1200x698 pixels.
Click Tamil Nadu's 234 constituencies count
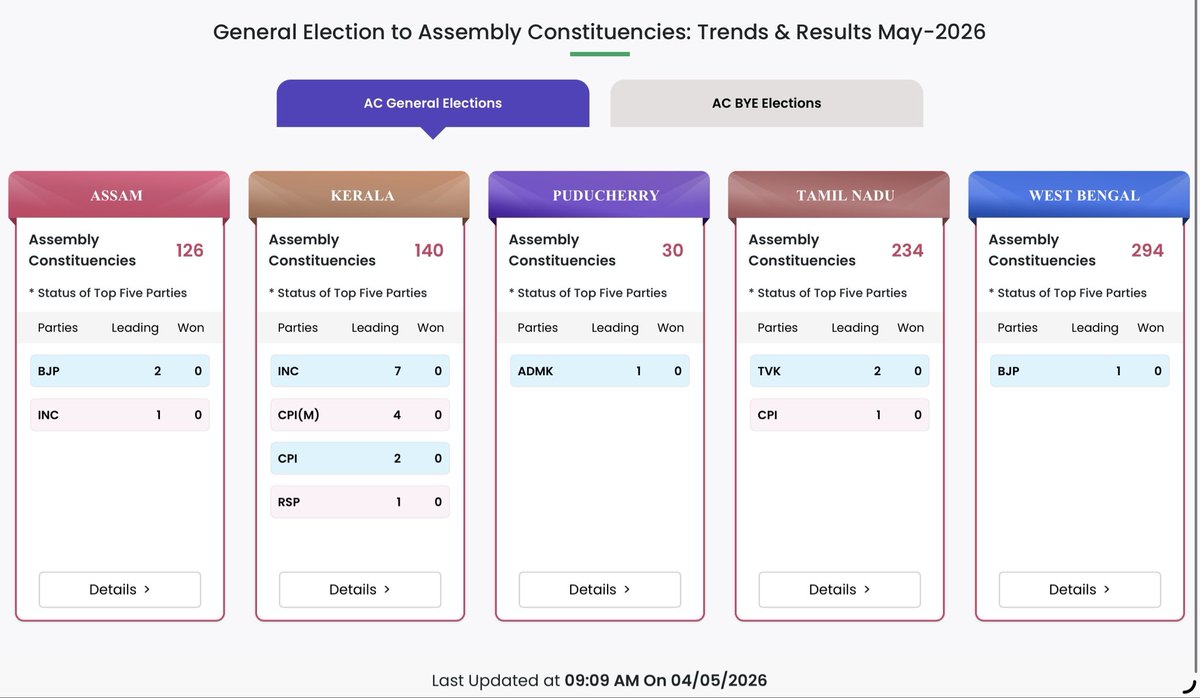coord(908,250)
